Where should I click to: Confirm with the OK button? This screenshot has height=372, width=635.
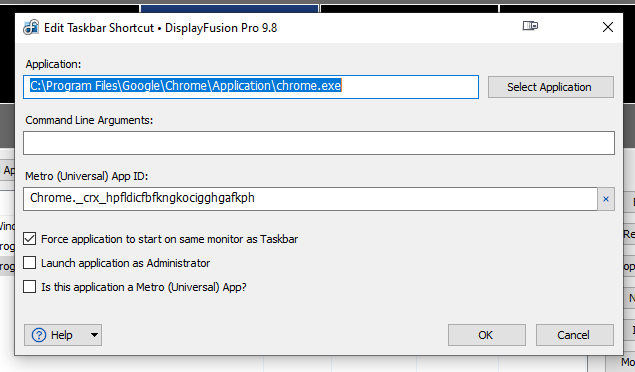point(486,335)
